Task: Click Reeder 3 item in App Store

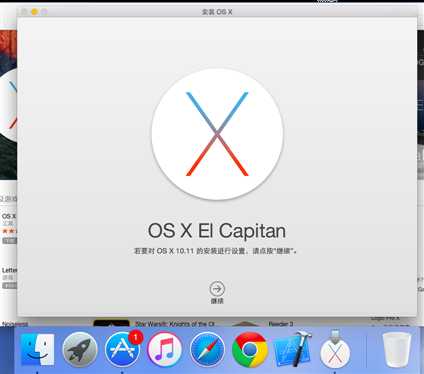Action: (281, 324)
